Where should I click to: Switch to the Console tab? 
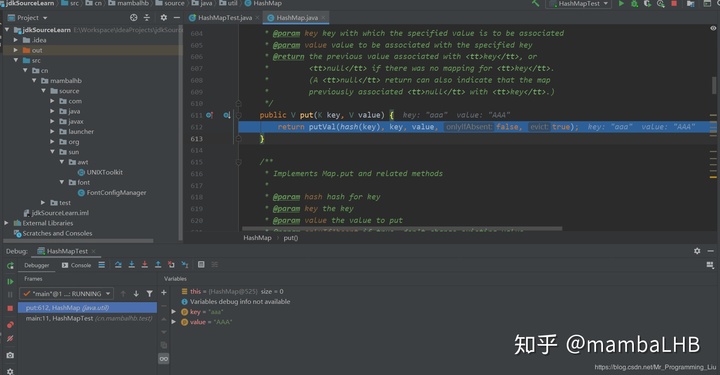76,265
